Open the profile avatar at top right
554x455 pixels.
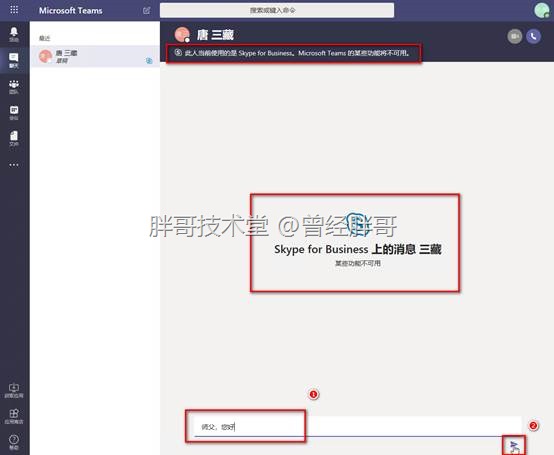[x=541, y=10]
